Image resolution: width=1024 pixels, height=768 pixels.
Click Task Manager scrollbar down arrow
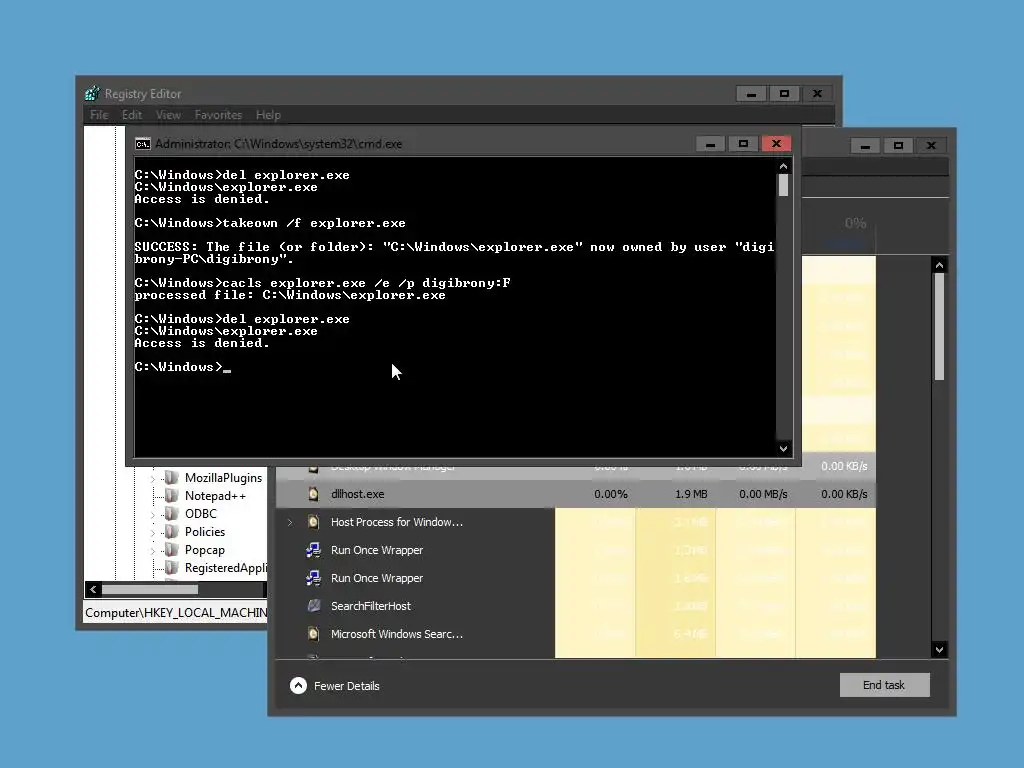pos(939,649)
